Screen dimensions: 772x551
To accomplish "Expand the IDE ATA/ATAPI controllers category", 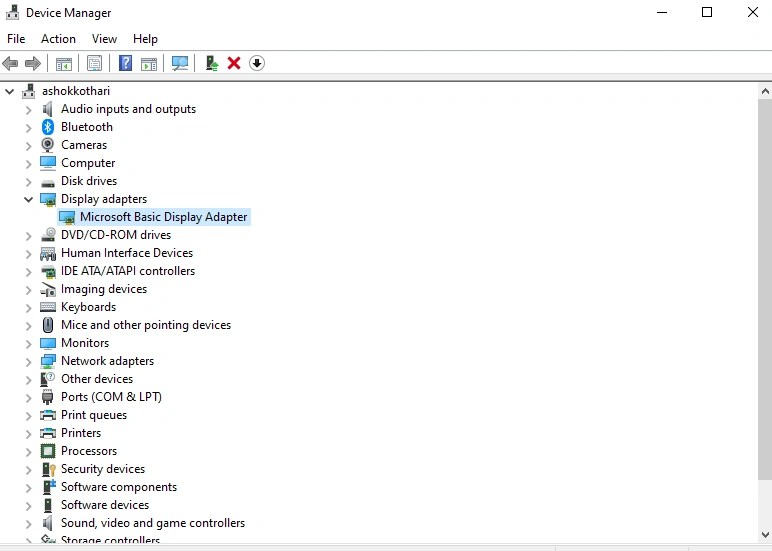I will pyautogui.click(x=29, y=271).
